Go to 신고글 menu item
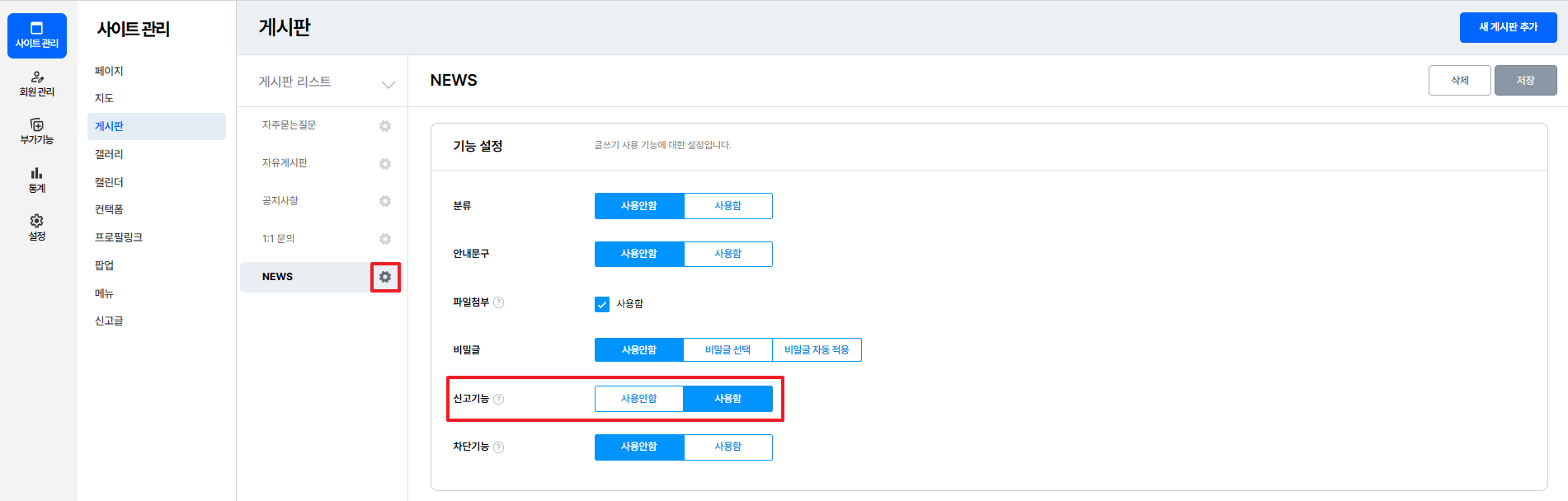The height and width of the screenshot is (501, 1568). pos(109,321)
